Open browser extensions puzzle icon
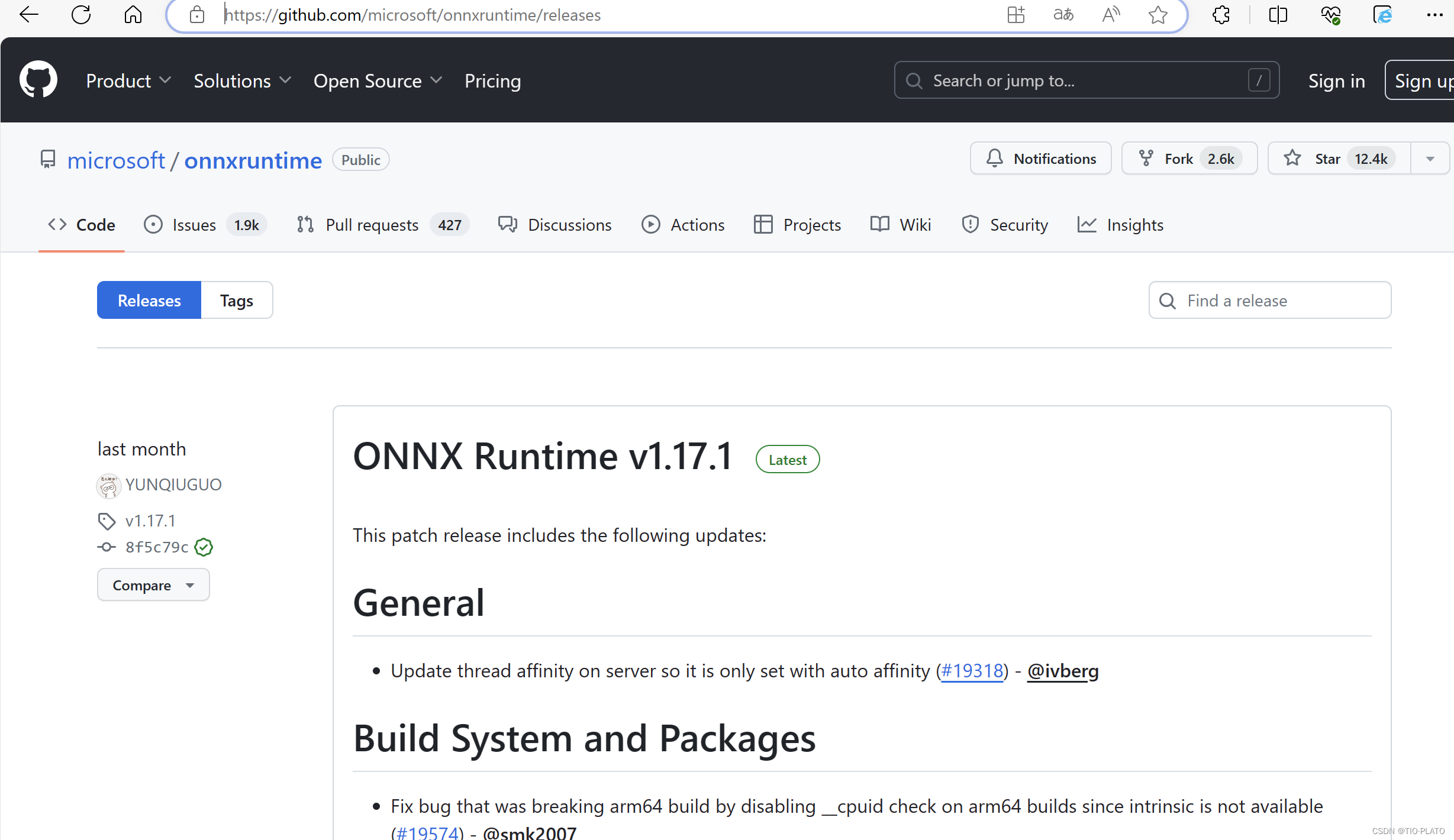 [1221, 15]
